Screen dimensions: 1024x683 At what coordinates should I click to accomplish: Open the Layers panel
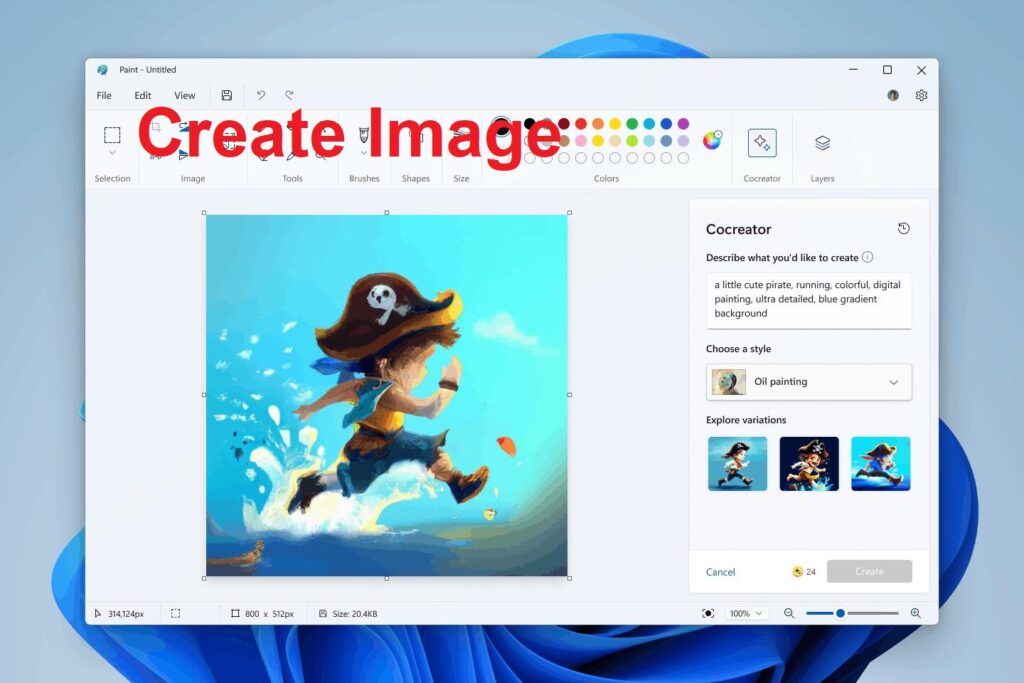pyautogui.click(x=822, y=143)
